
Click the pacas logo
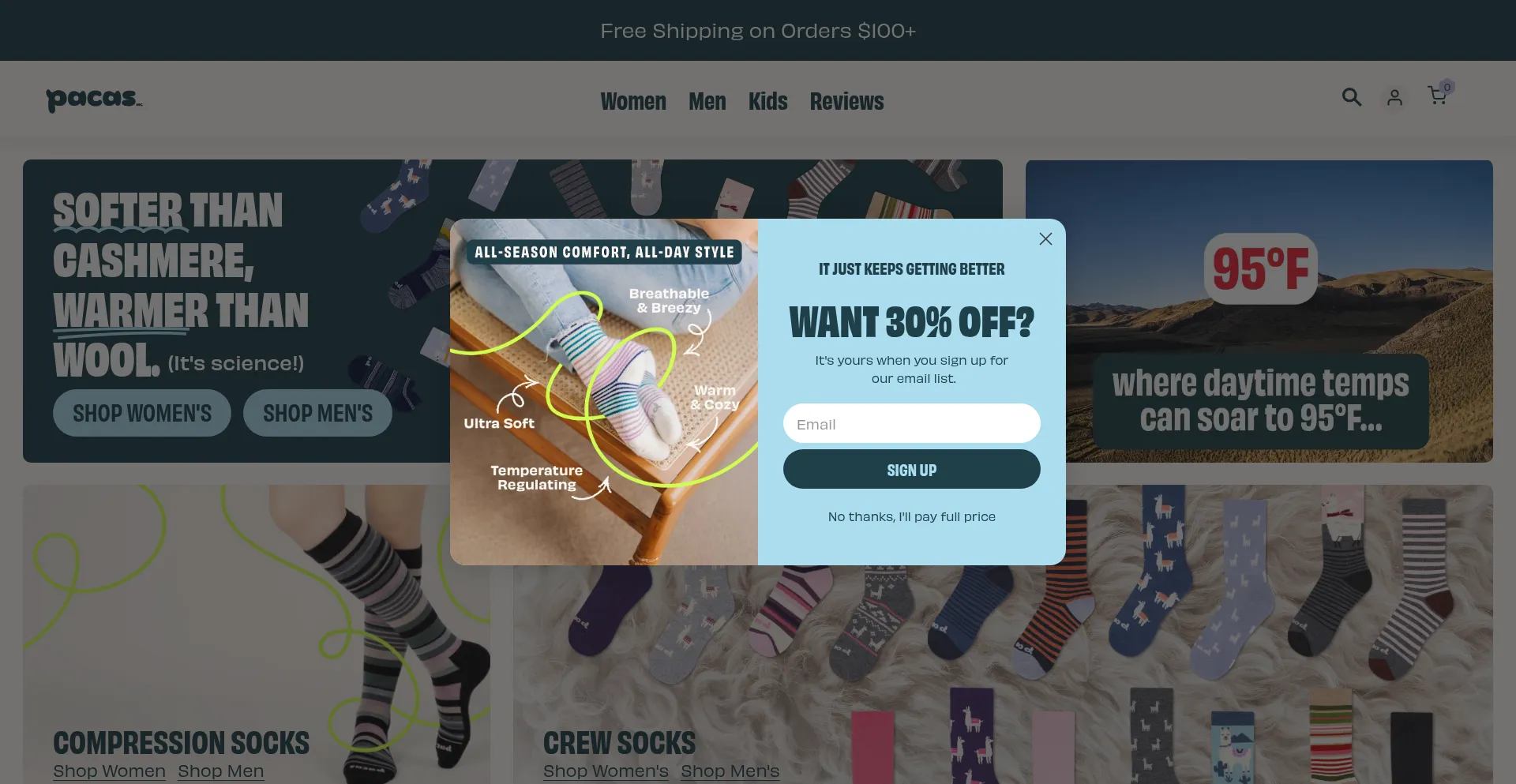(94, 99)
